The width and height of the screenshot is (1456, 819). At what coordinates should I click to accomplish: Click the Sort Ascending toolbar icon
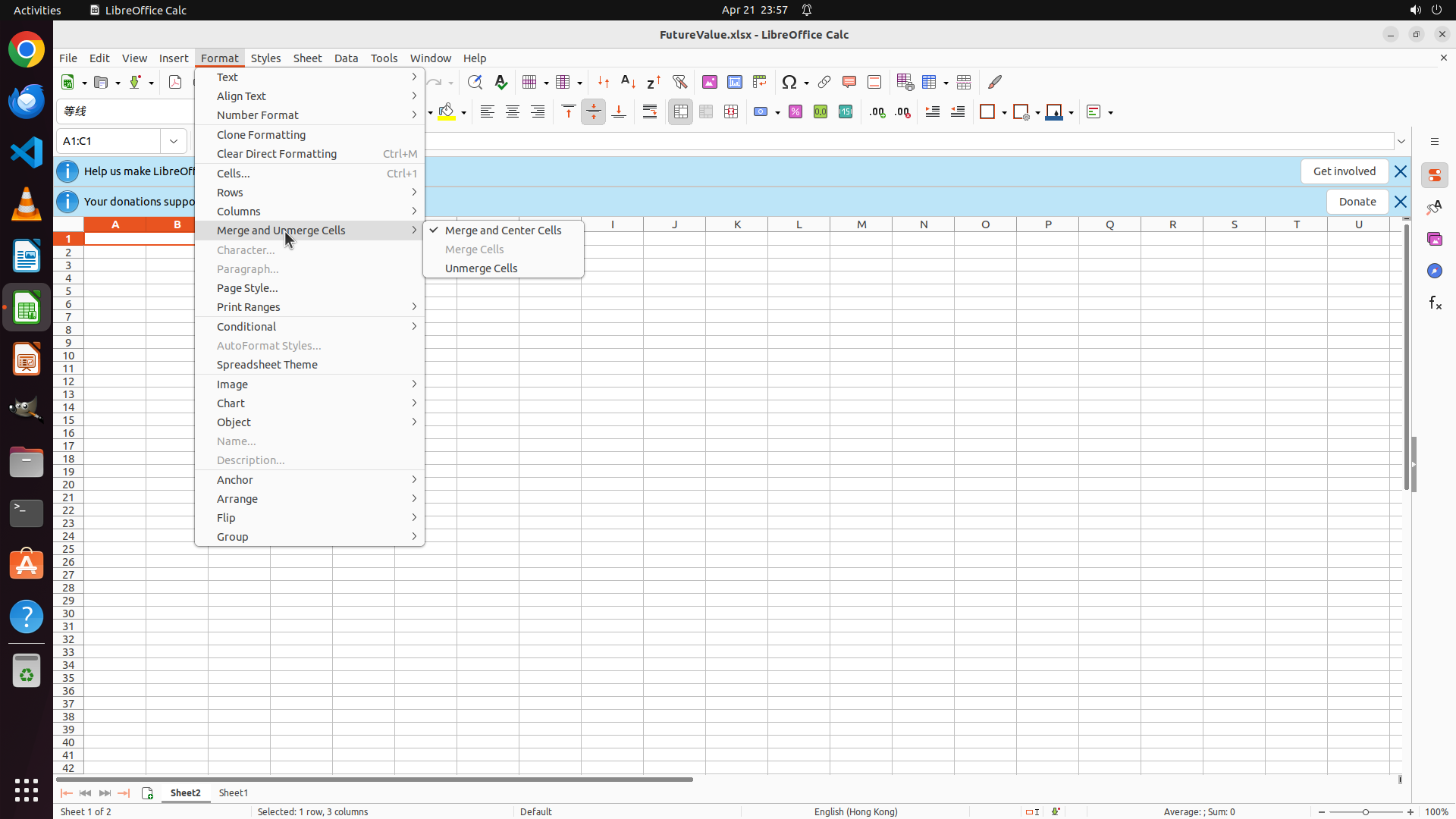point(628,82)
